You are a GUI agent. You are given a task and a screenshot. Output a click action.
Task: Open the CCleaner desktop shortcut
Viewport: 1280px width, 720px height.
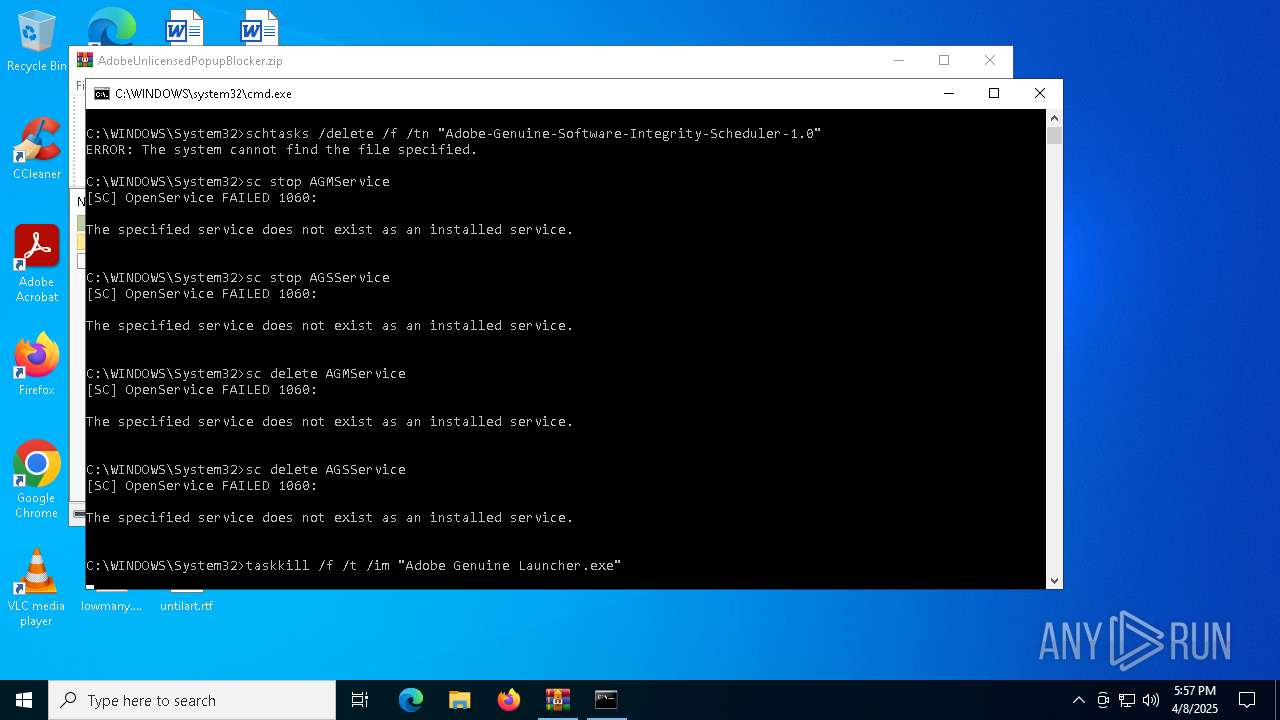[37, 149]
